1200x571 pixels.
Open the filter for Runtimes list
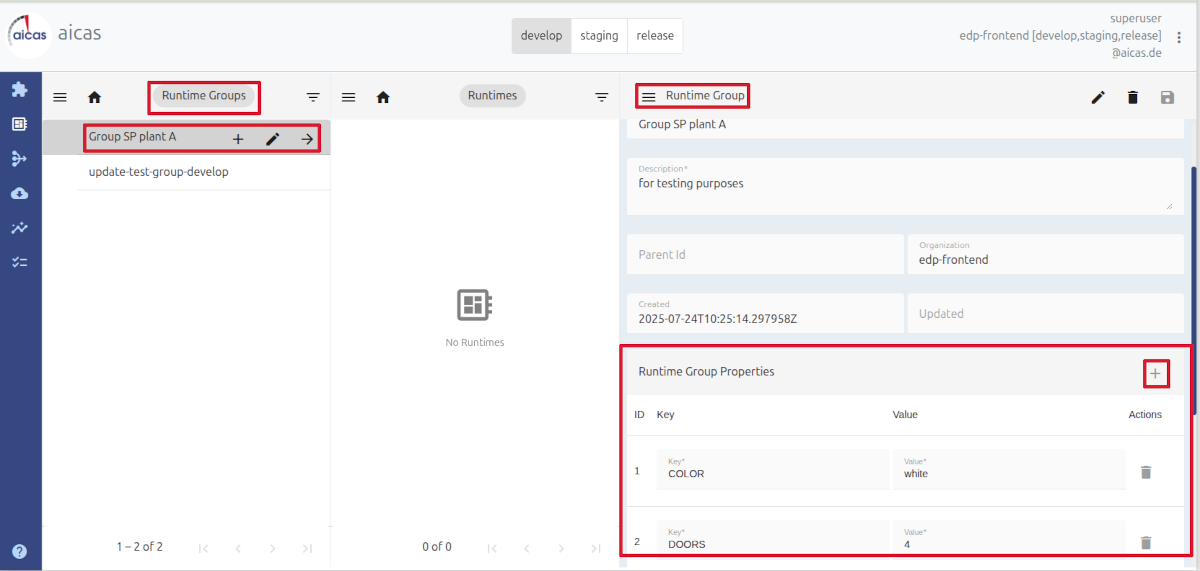click(x=601, y=97)
